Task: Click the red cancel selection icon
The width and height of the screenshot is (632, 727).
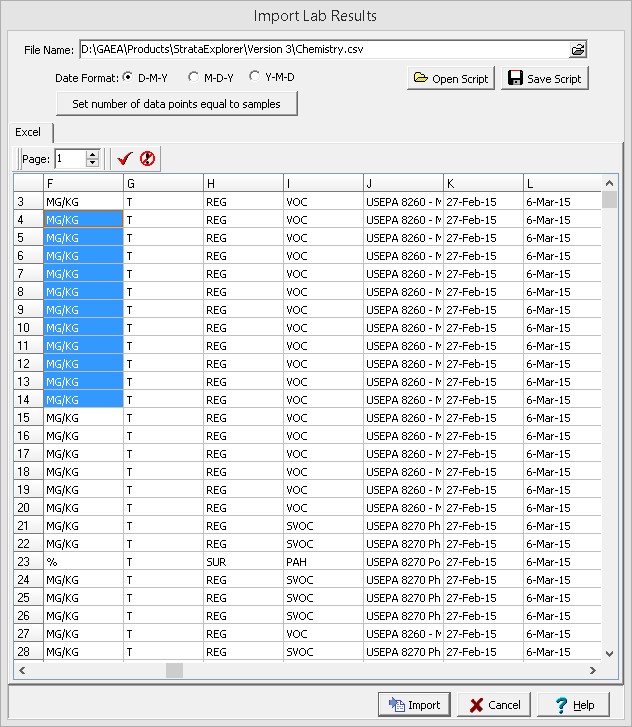Action: [x=147, y=158]
